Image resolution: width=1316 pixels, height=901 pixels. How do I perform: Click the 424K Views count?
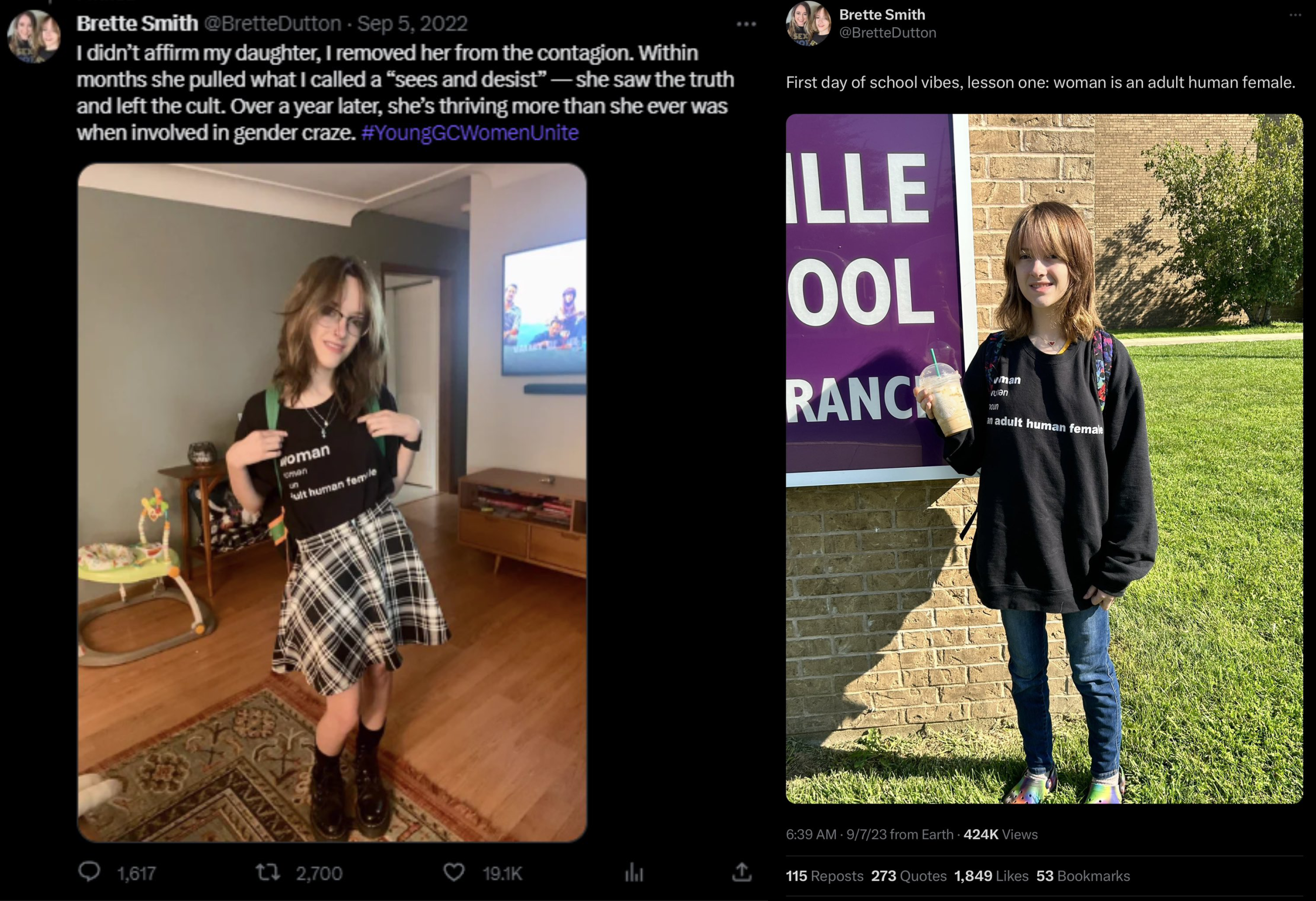pos(1000,834)
